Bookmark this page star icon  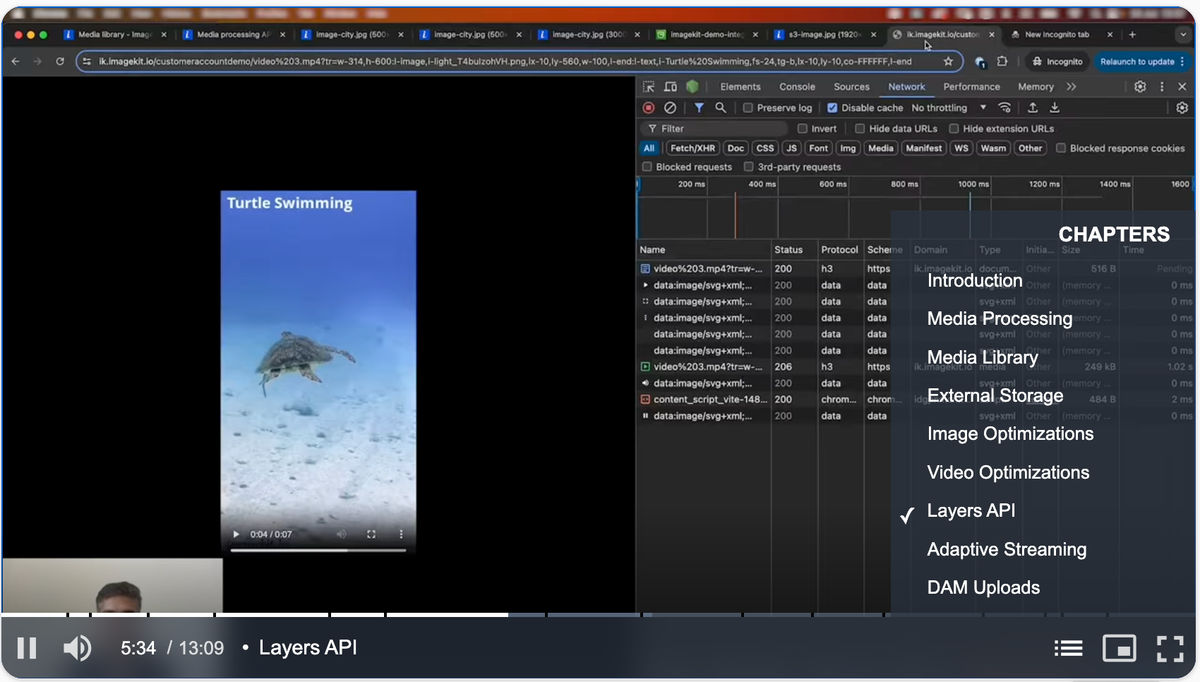pos(948,61)
